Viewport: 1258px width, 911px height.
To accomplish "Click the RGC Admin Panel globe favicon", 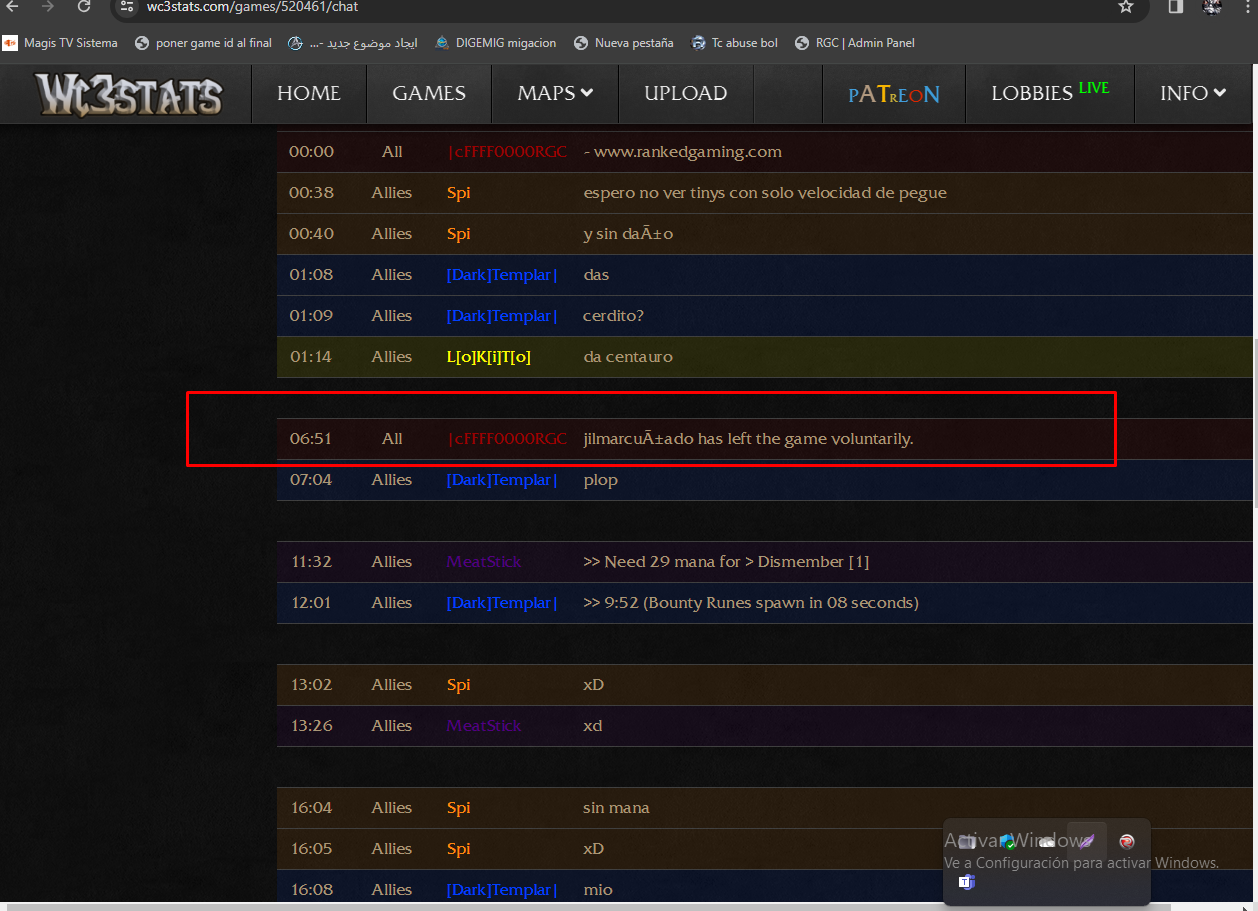I will (x=802, y=43).
